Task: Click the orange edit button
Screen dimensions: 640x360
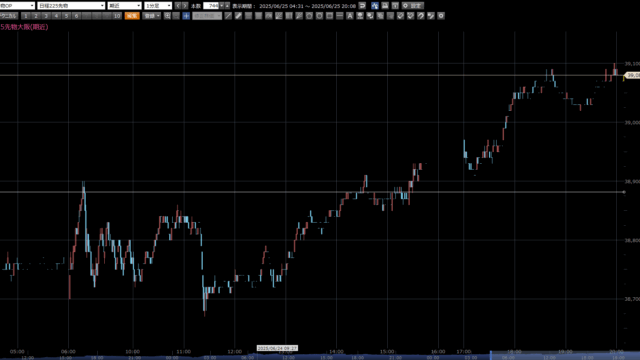Action: (x=132, y=16)
